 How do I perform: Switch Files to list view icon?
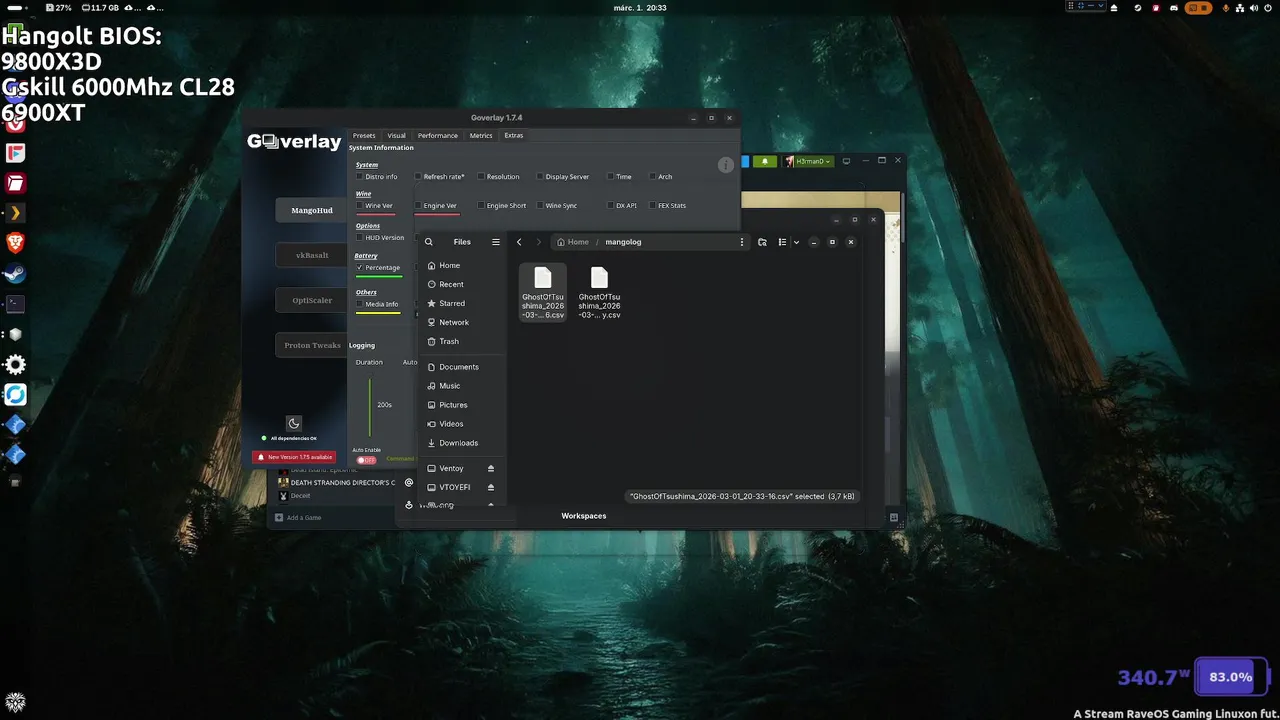point(783,242)
